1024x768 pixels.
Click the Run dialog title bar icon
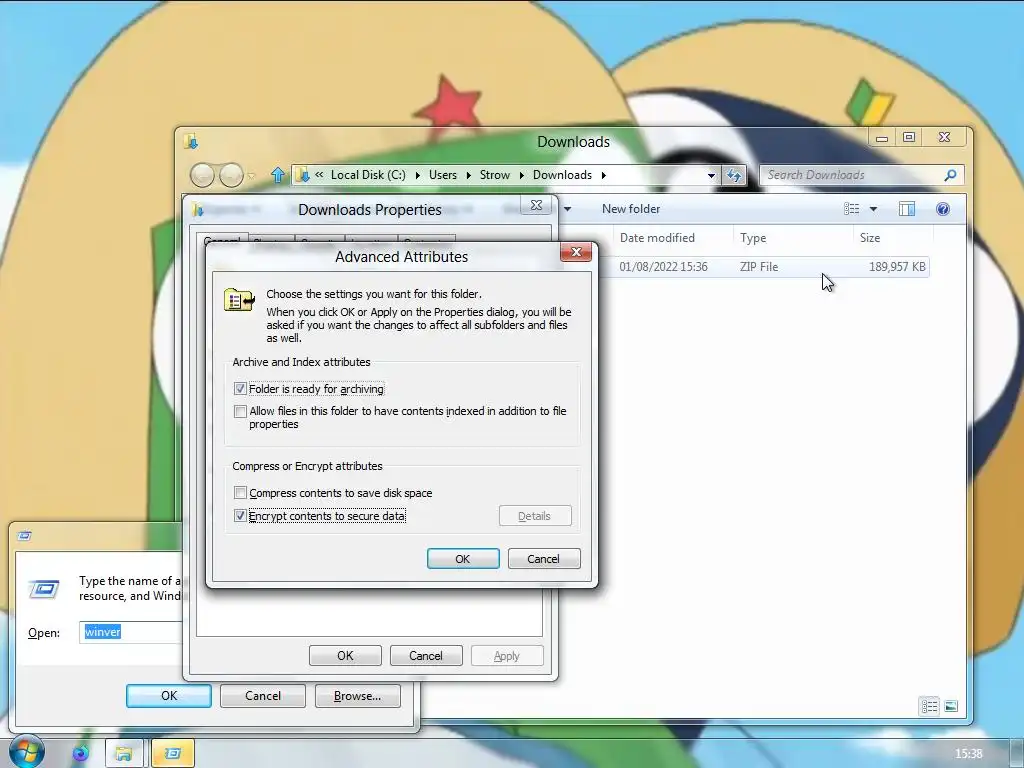click(25, 536)
